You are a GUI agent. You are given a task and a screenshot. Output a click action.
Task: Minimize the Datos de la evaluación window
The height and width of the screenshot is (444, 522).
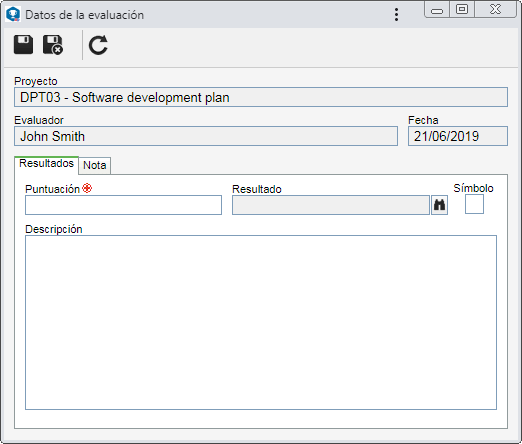437,9
